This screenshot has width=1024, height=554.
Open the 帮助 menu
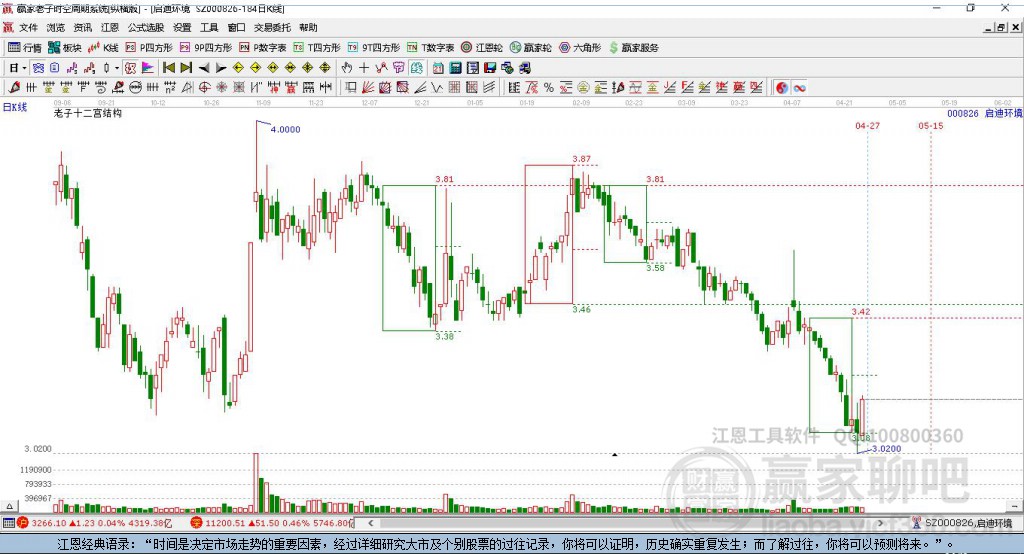[308, 27]
